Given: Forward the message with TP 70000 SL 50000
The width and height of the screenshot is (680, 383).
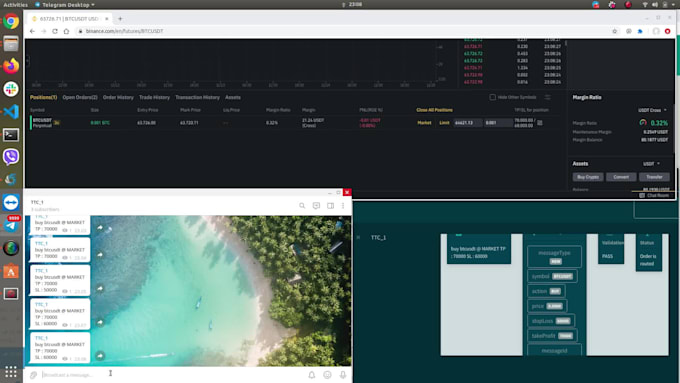Looking at the screenshot, I should click(x=100, y=288).
